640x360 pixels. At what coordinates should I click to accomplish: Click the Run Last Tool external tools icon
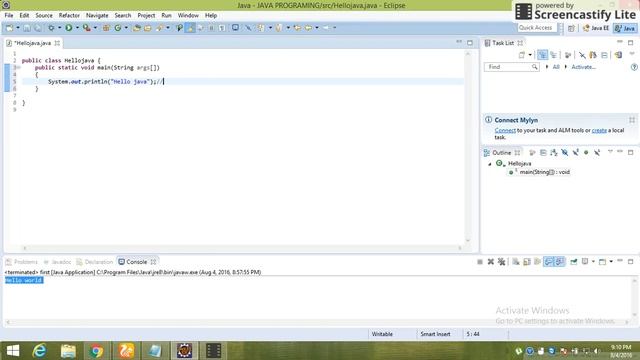tap(87, 28)
